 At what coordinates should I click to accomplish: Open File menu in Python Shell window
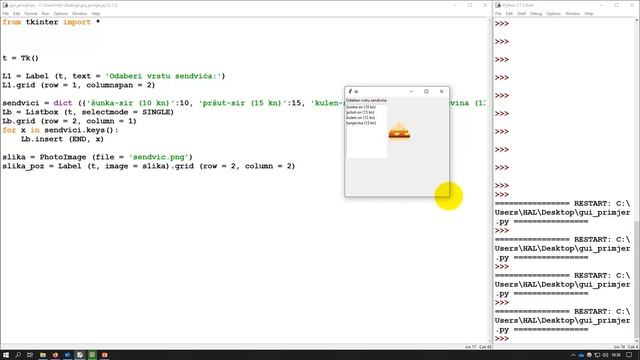(x=498, y=13)
